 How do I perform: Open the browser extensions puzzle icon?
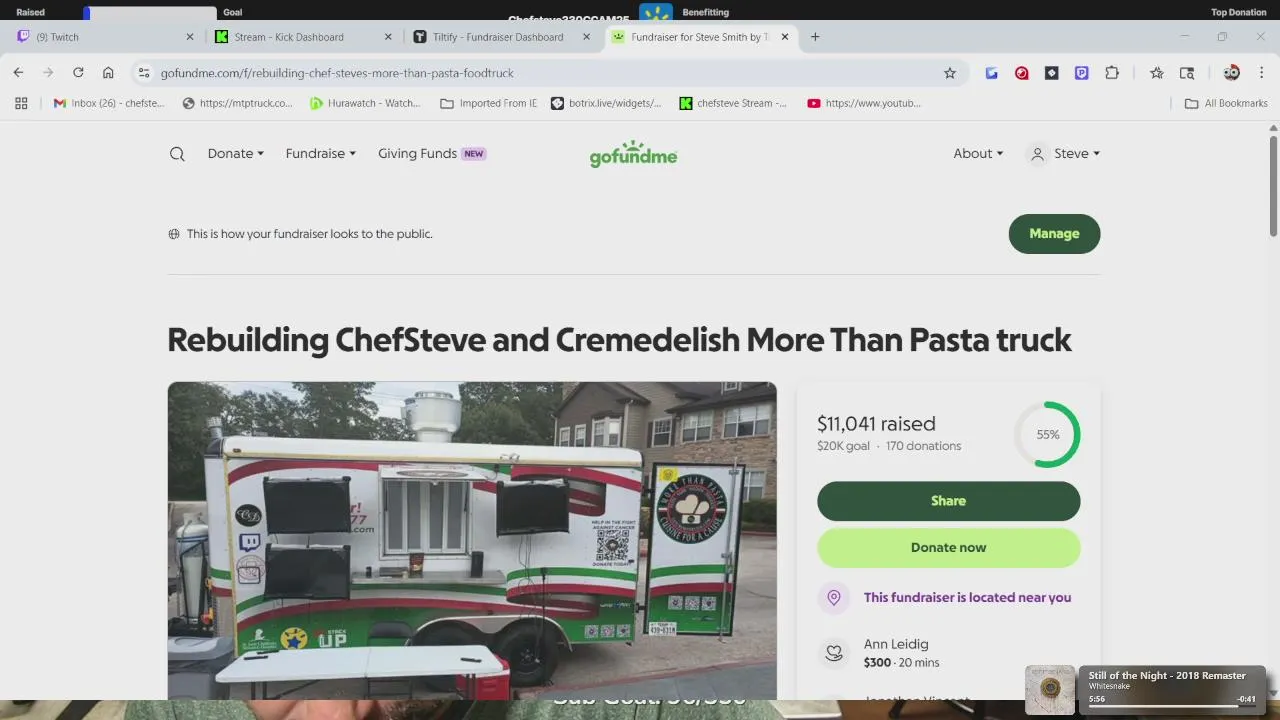click(x=1112, y=73)
